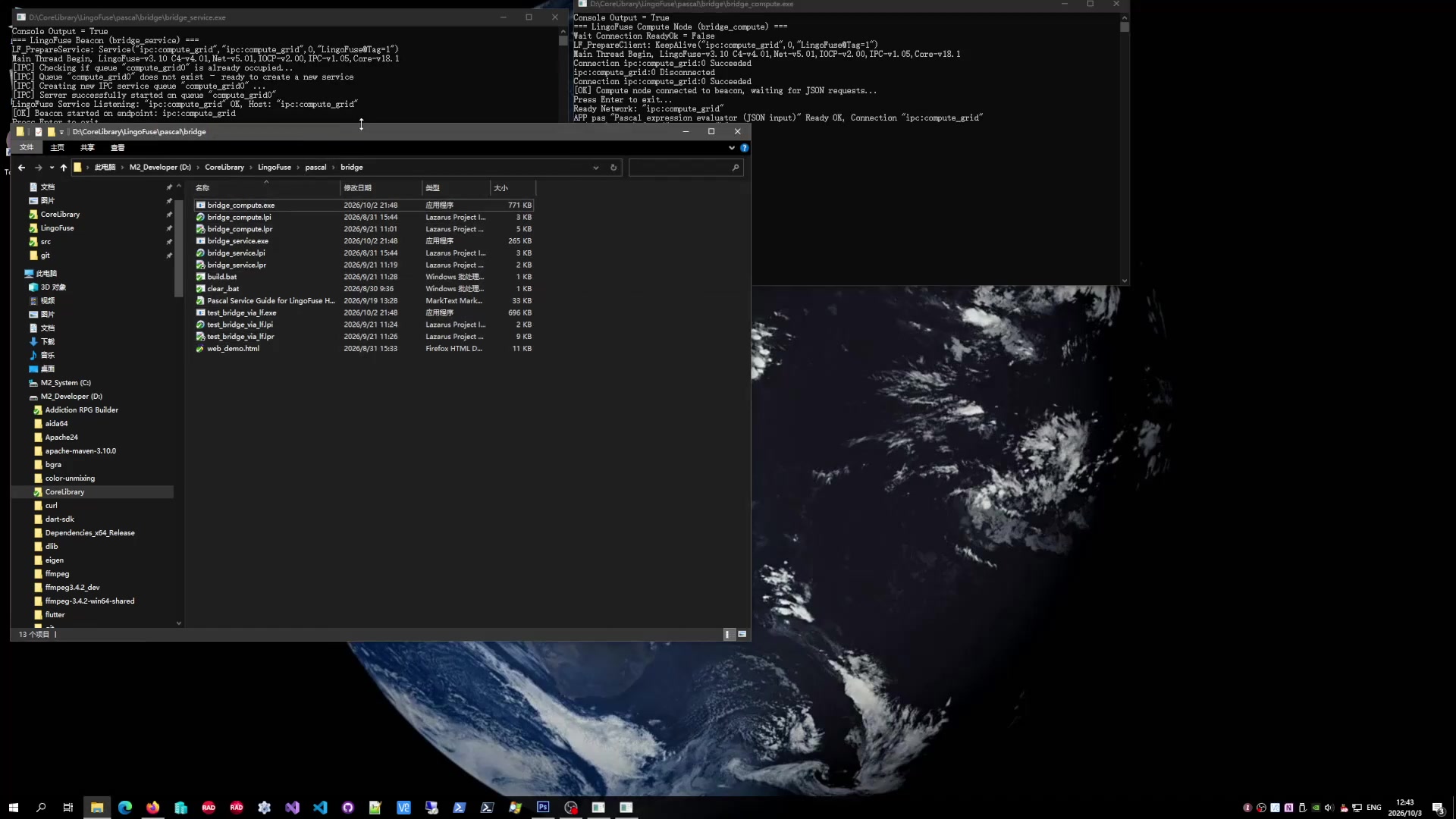Sort files by 修改日期 column header
The image size is (1456, 819).
381,188
